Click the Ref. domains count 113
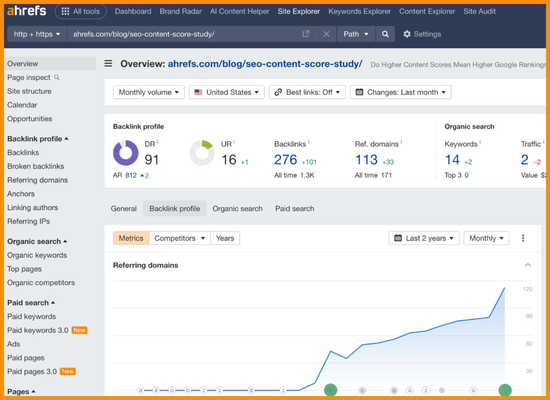550x400 pixels. point(367,160)
